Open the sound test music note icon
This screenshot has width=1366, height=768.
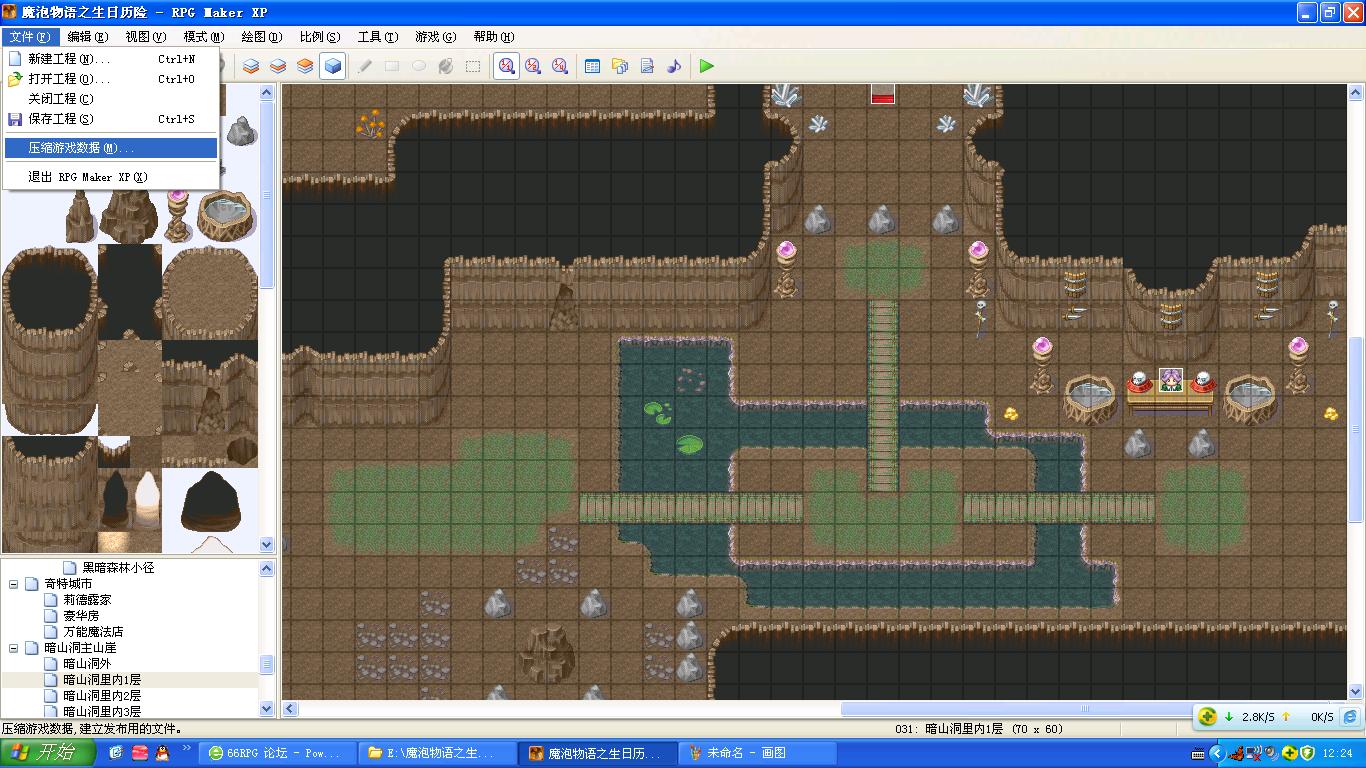click(x=674, y=66)
